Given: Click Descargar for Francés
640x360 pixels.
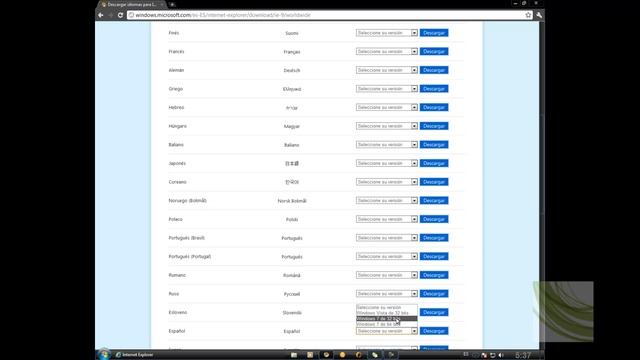Looking at the screenshot, I should 434,51.
